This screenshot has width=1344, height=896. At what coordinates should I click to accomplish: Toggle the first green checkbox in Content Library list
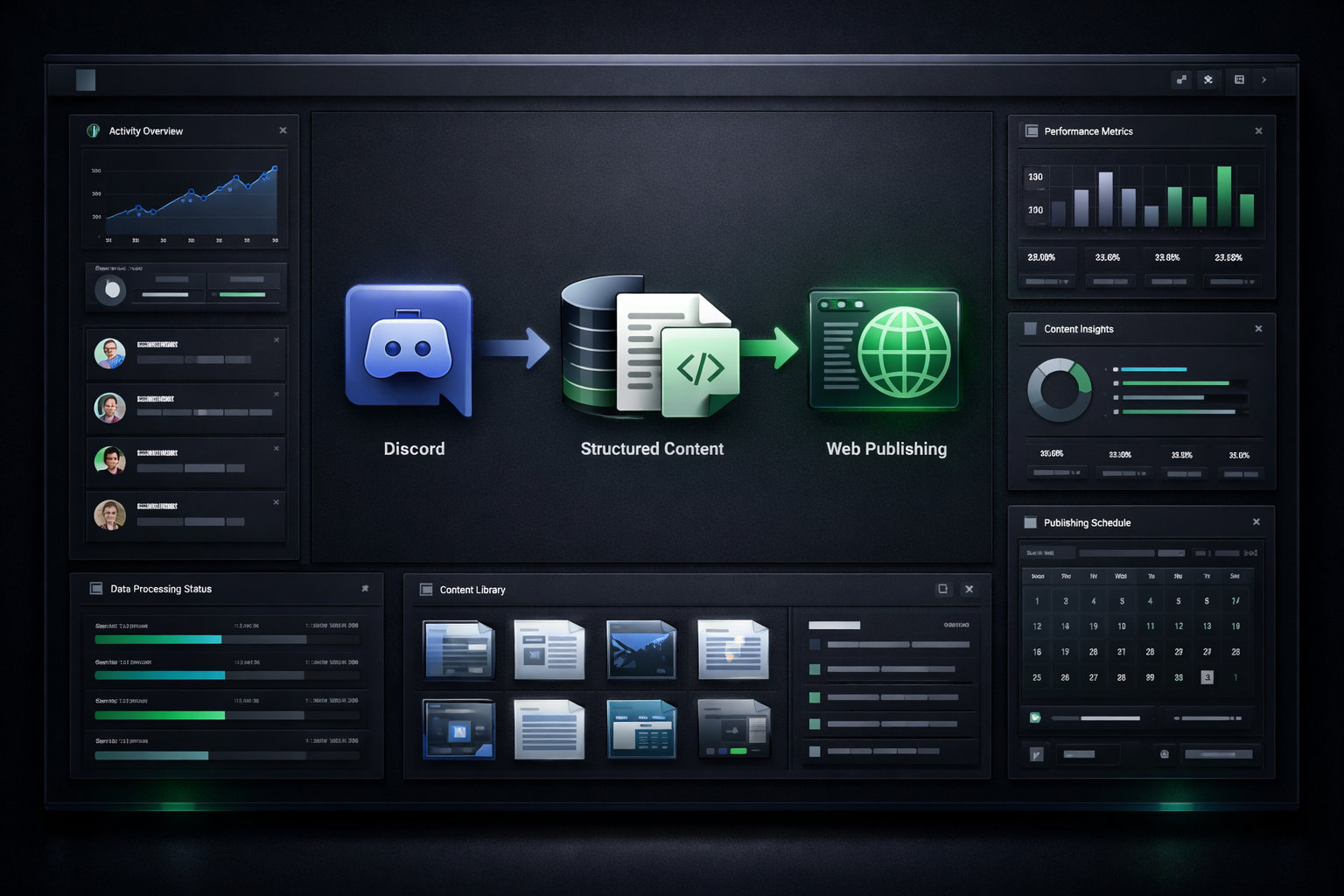coord(815,669)
